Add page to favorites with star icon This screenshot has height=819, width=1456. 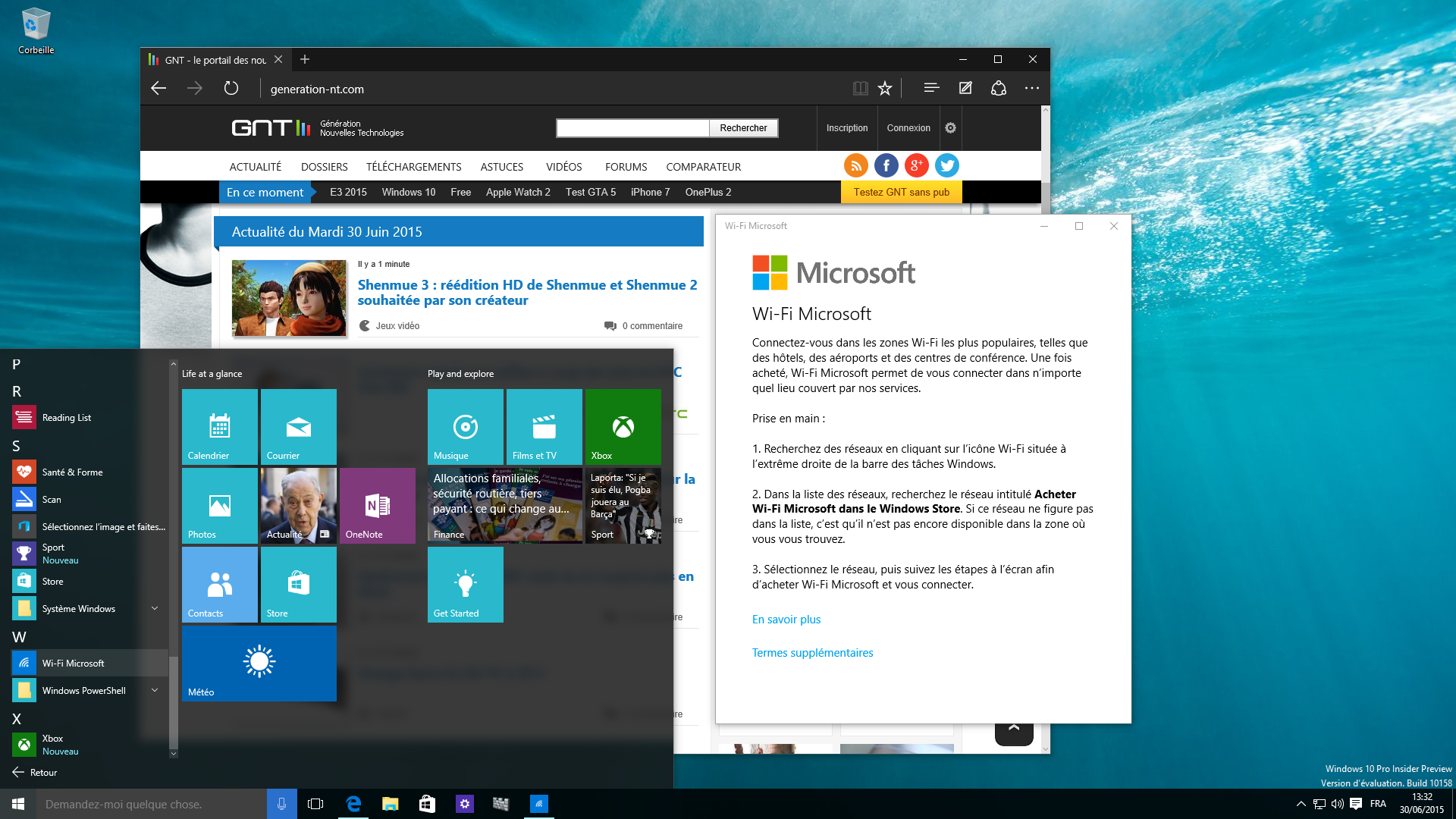point(885,89)
